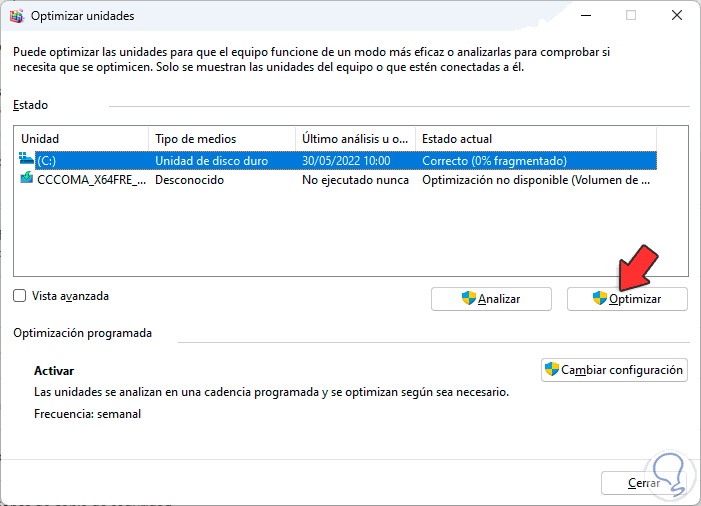Click the Optimizar unidades app icon in title bar
This screenshot has width=701, height=506.
[x=17, y=16]
